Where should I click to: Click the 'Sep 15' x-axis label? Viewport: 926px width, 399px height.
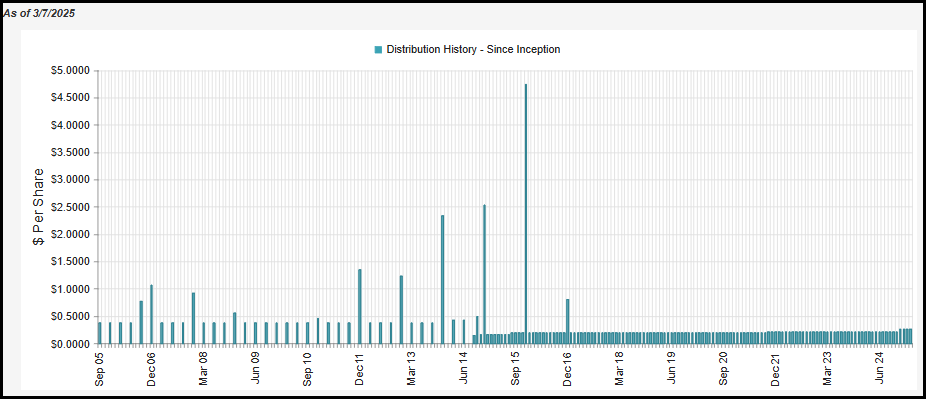tap(516, 370)
